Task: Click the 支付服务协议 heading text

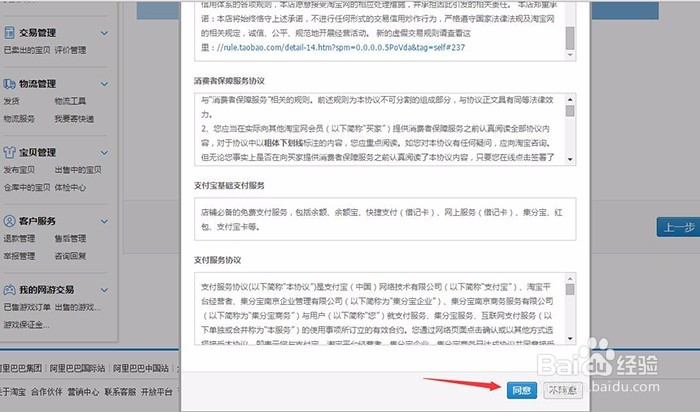Action: coord(217,260)
